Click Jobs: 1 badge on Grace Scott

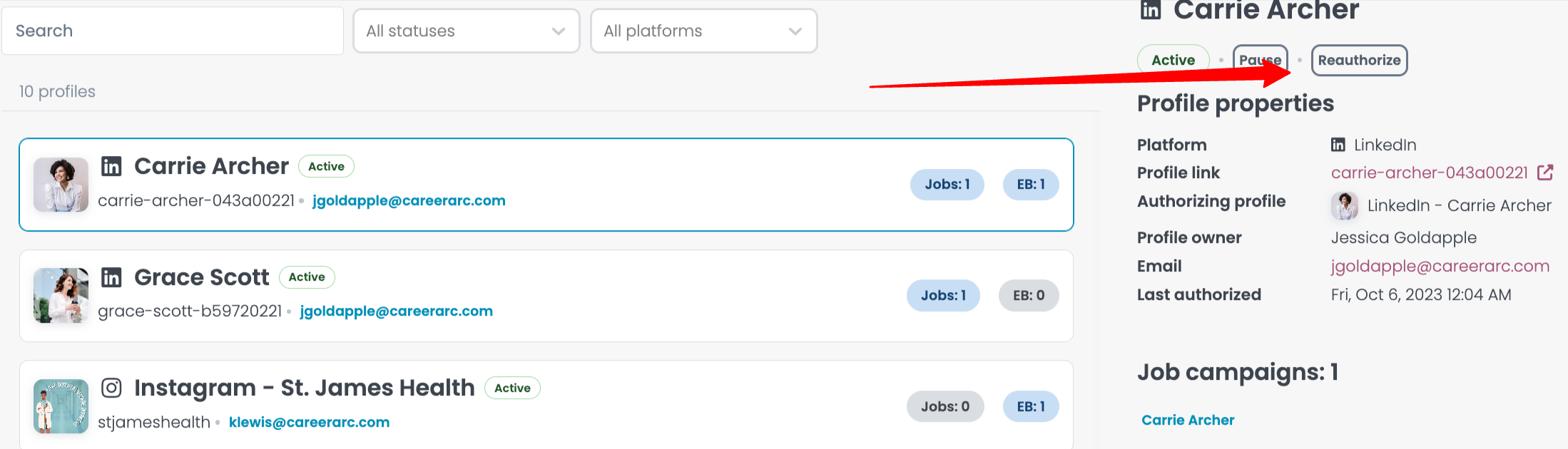click(943, 295)
